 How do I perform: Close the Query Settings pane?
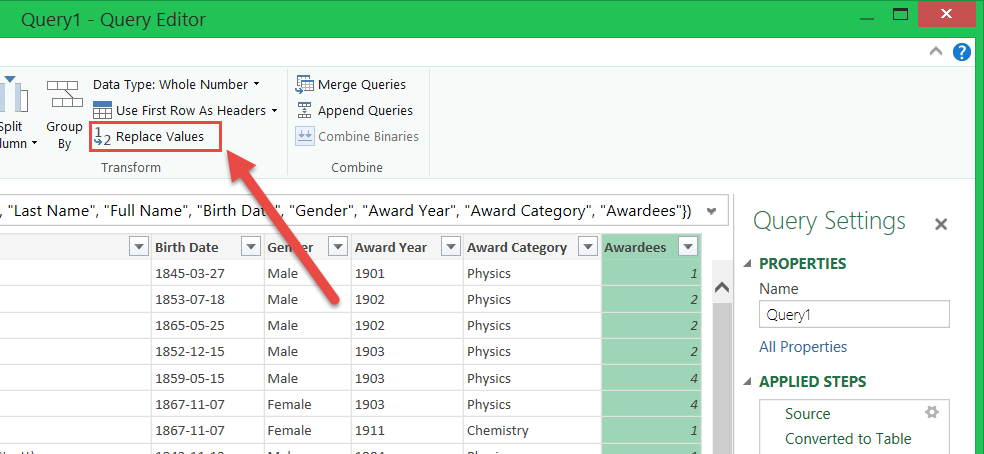pyautogui.click(x=940, y=225)
